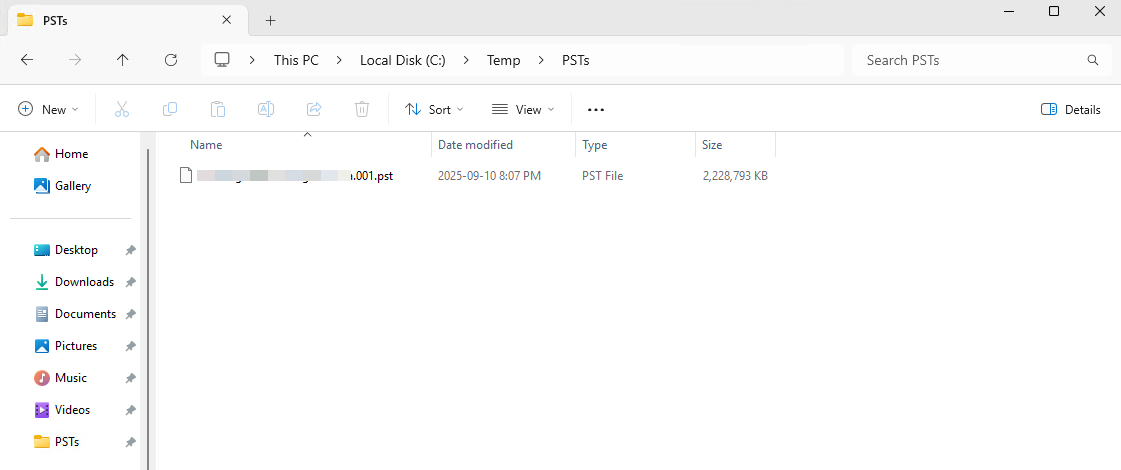Click the Search PSTs field
1121x470 pixels.
click(970, 60)
